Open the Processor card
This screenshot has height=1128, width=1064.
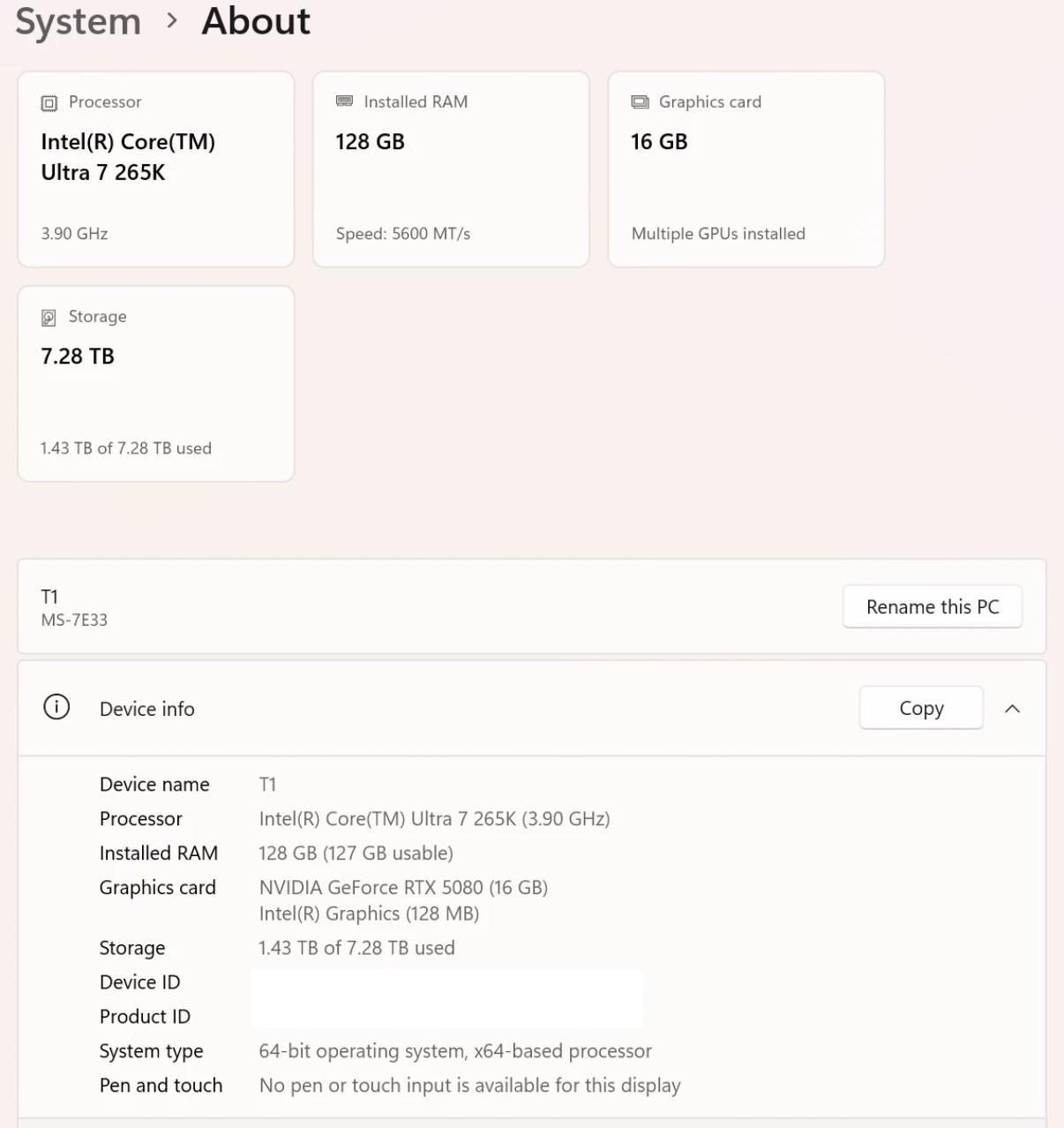pyautogui.click(x=156, y=169)
